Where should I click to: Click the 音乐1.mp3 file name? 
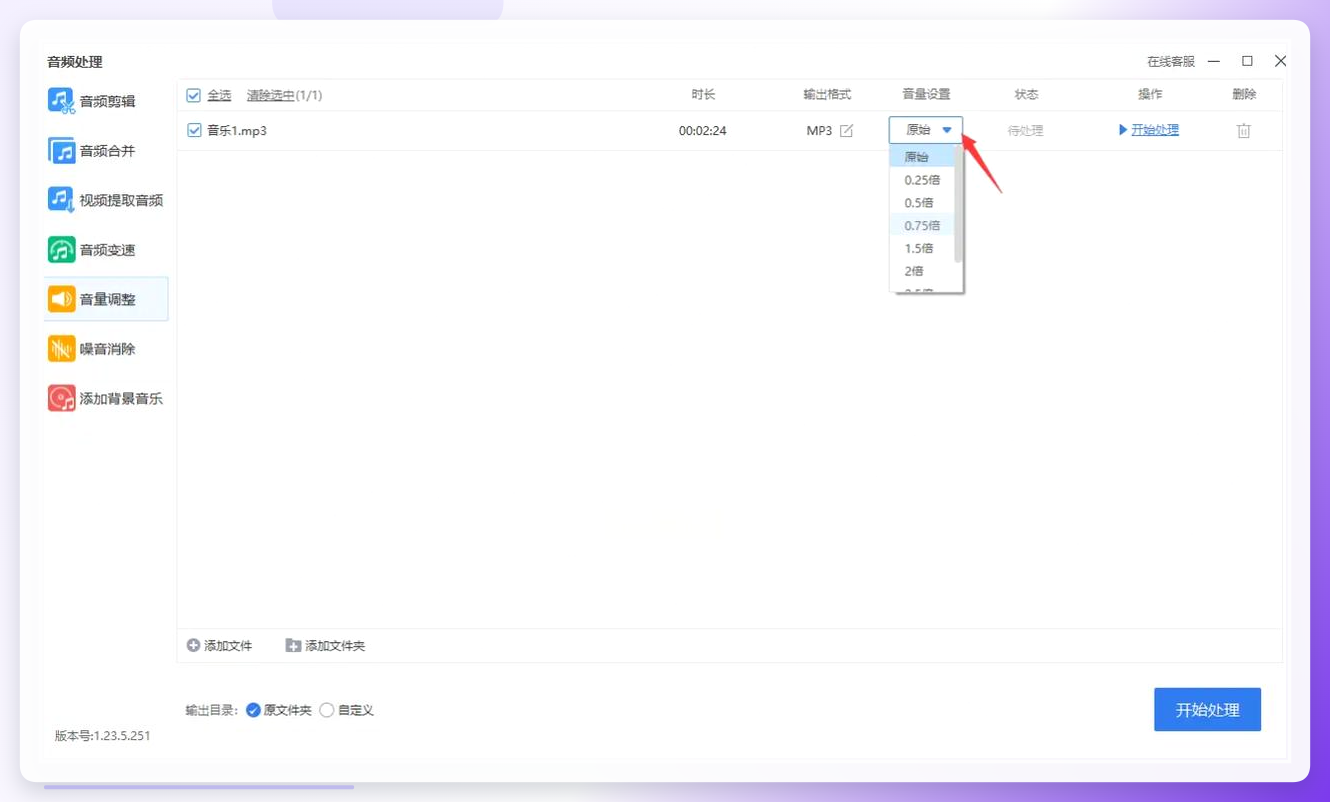(x=237, y=131)
